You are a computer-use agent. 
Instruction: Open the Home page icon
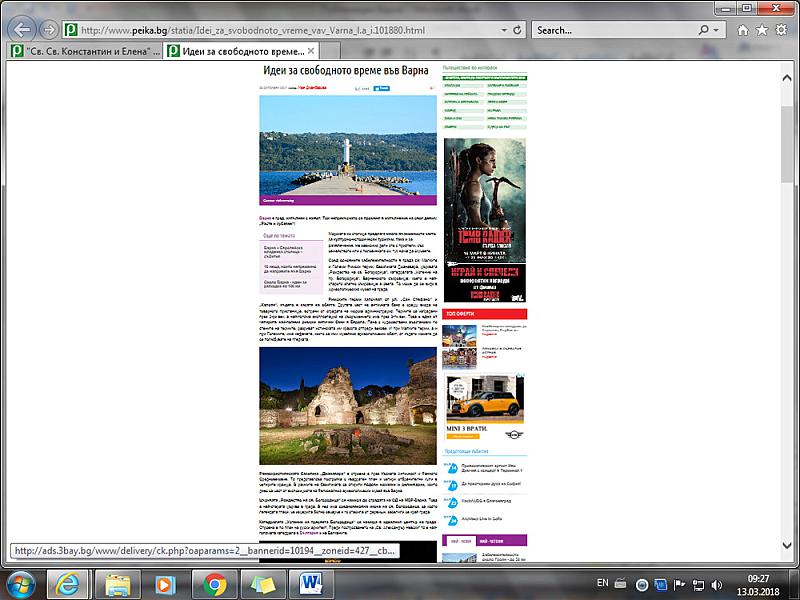click(741, 30)
